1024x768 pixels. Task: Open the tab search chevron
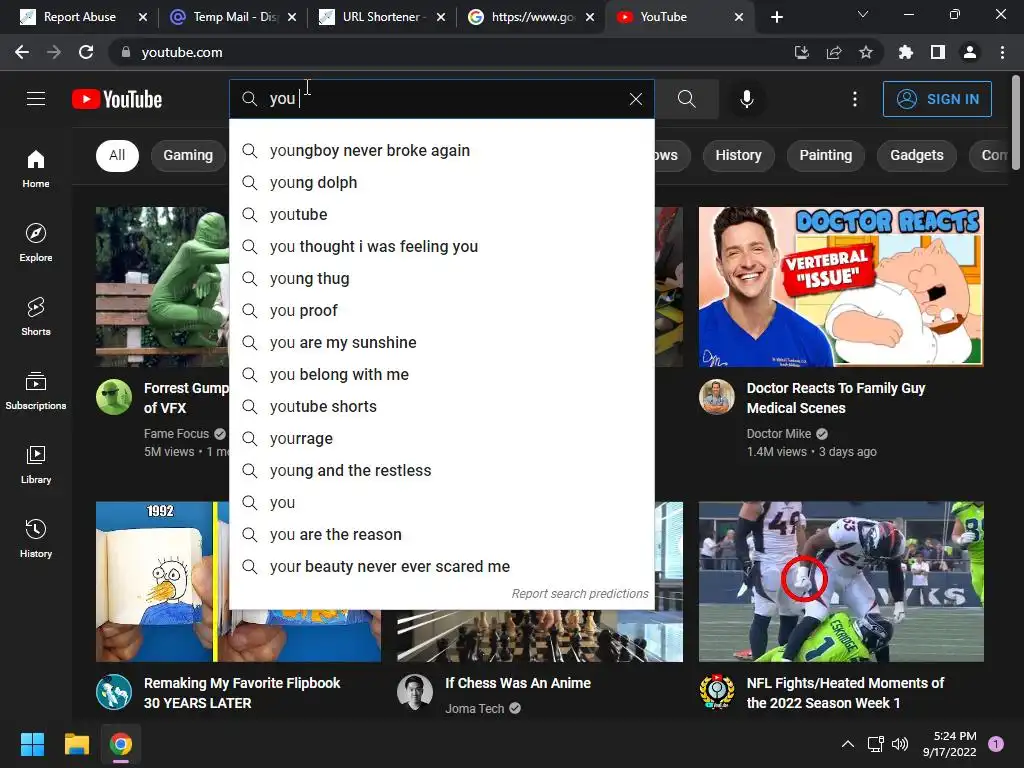(x=863, y=14)
